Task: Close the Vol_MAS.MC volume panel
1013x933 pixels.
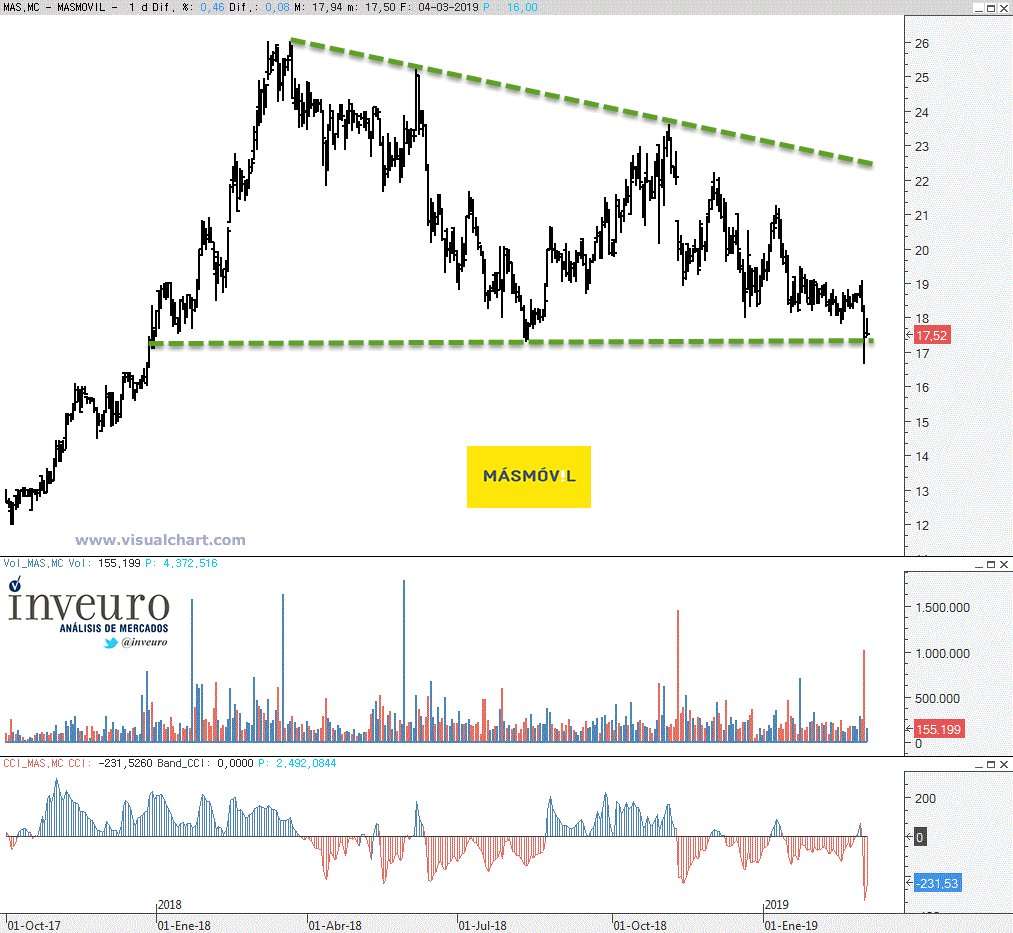Action: tap(1004, 565)
